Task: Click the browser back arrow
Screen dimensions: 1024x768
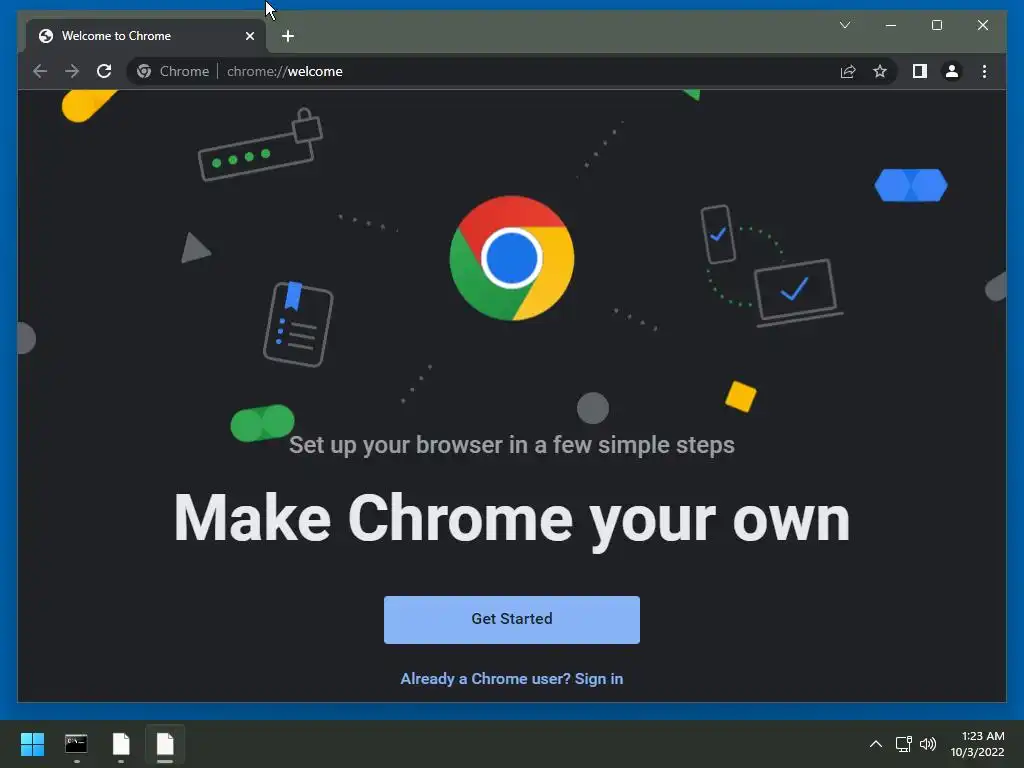Action: click(40, 71)
